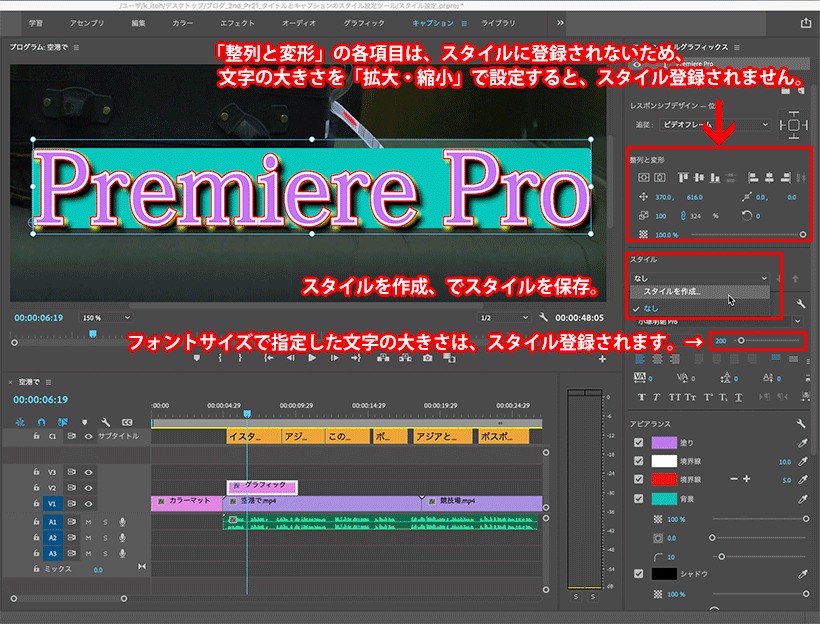Image resolution: width=820 pixels, height=624 pixels.
Task: Adjust the font size 200 slider
Action: coord(741,341)
